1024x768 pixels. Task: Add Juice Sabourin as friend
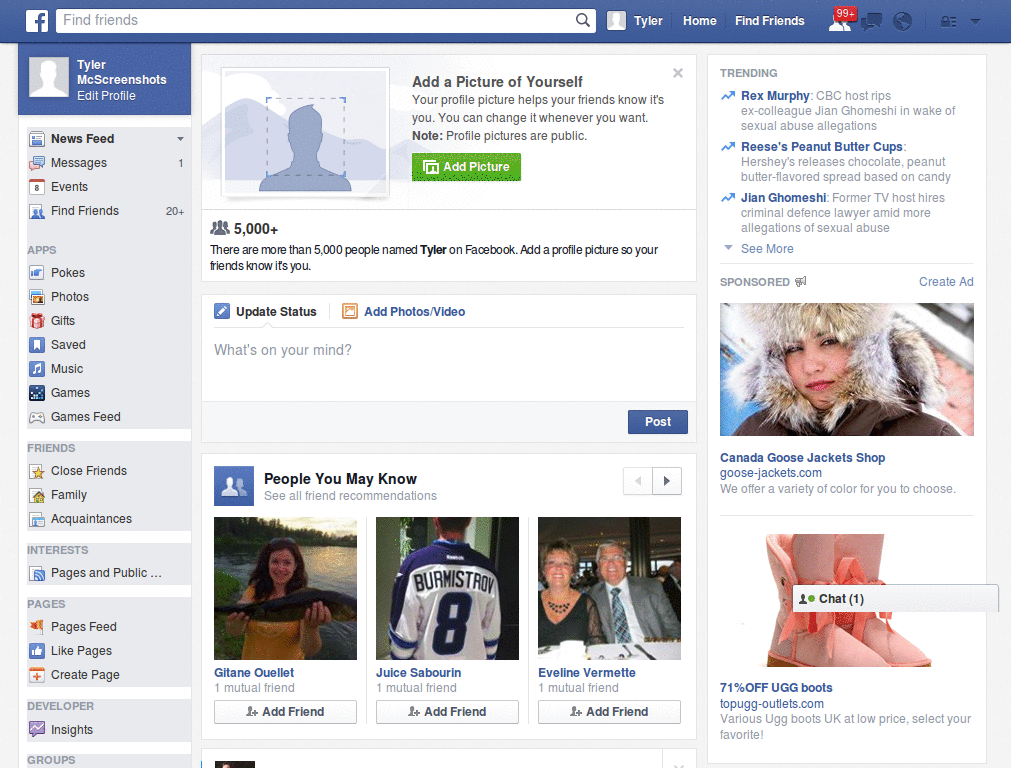pyautogui.click(x=447, y=712)
